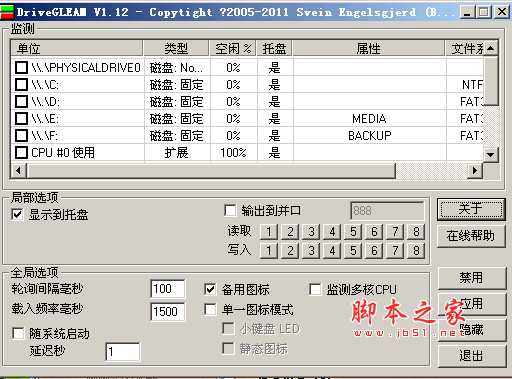Tick the \\.\F: drive checkbox
The height and width of the screenshot is (379, 512).
point(21,136)
